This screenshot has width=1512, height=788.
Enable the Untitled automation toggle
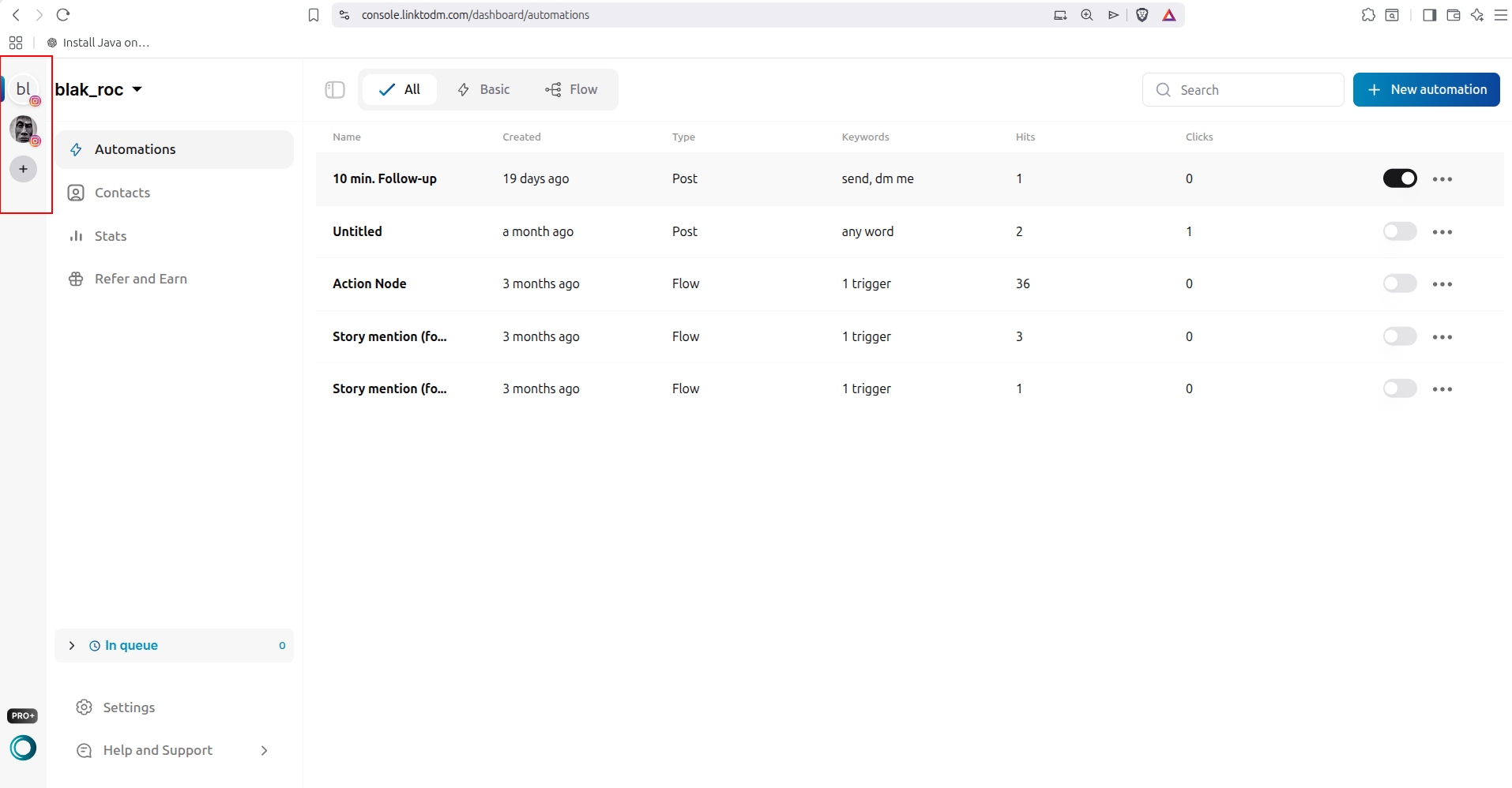click(x=1400, y=231)
